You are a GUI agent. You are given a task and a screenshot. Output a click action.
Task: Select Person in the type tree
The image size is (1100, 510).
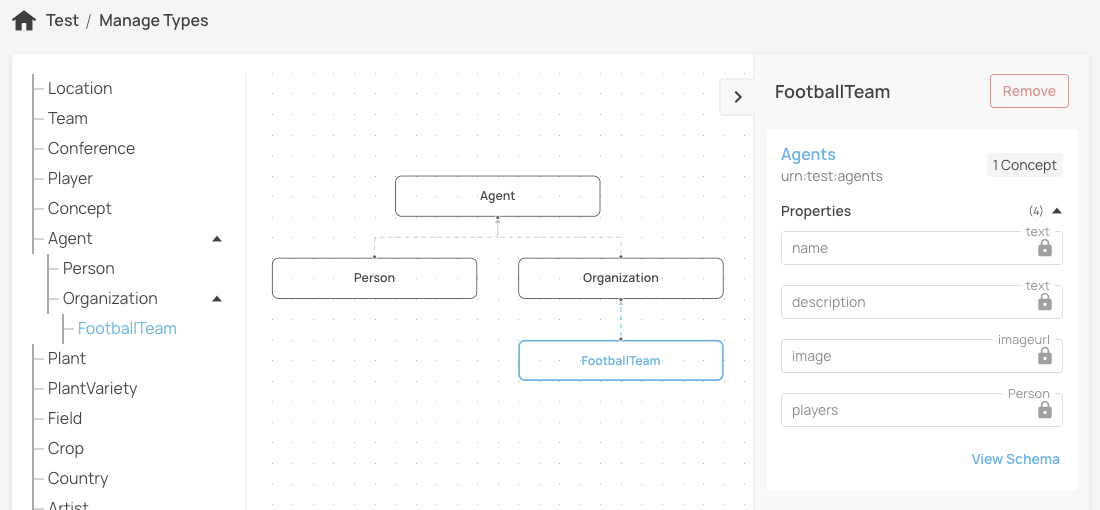(x=88, y=269)
